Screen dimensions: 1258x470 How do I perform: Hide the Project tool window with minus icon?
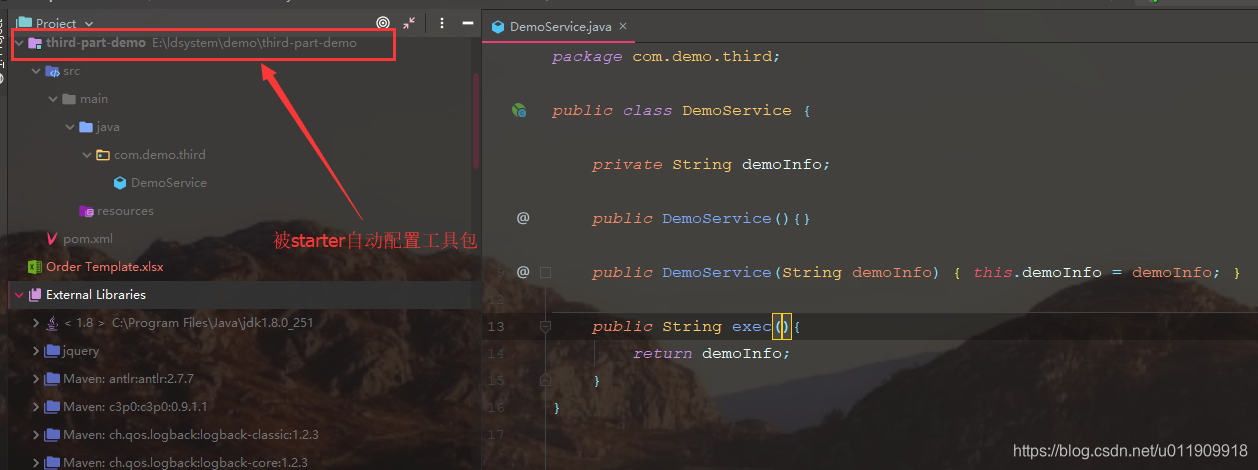pyautogui.click(x=467, y=23)
